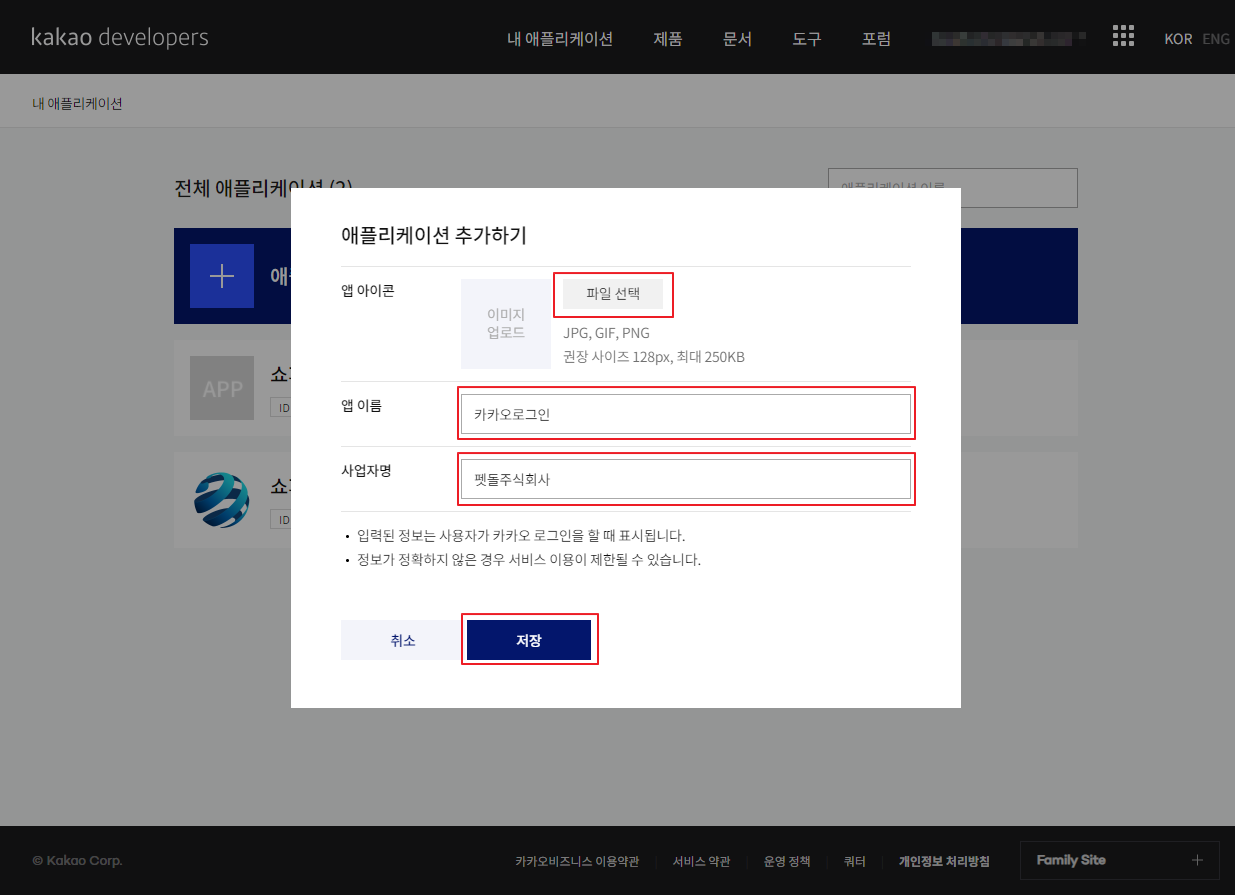
Task: Open the 포럼 menu
Action: pos(876,39)
